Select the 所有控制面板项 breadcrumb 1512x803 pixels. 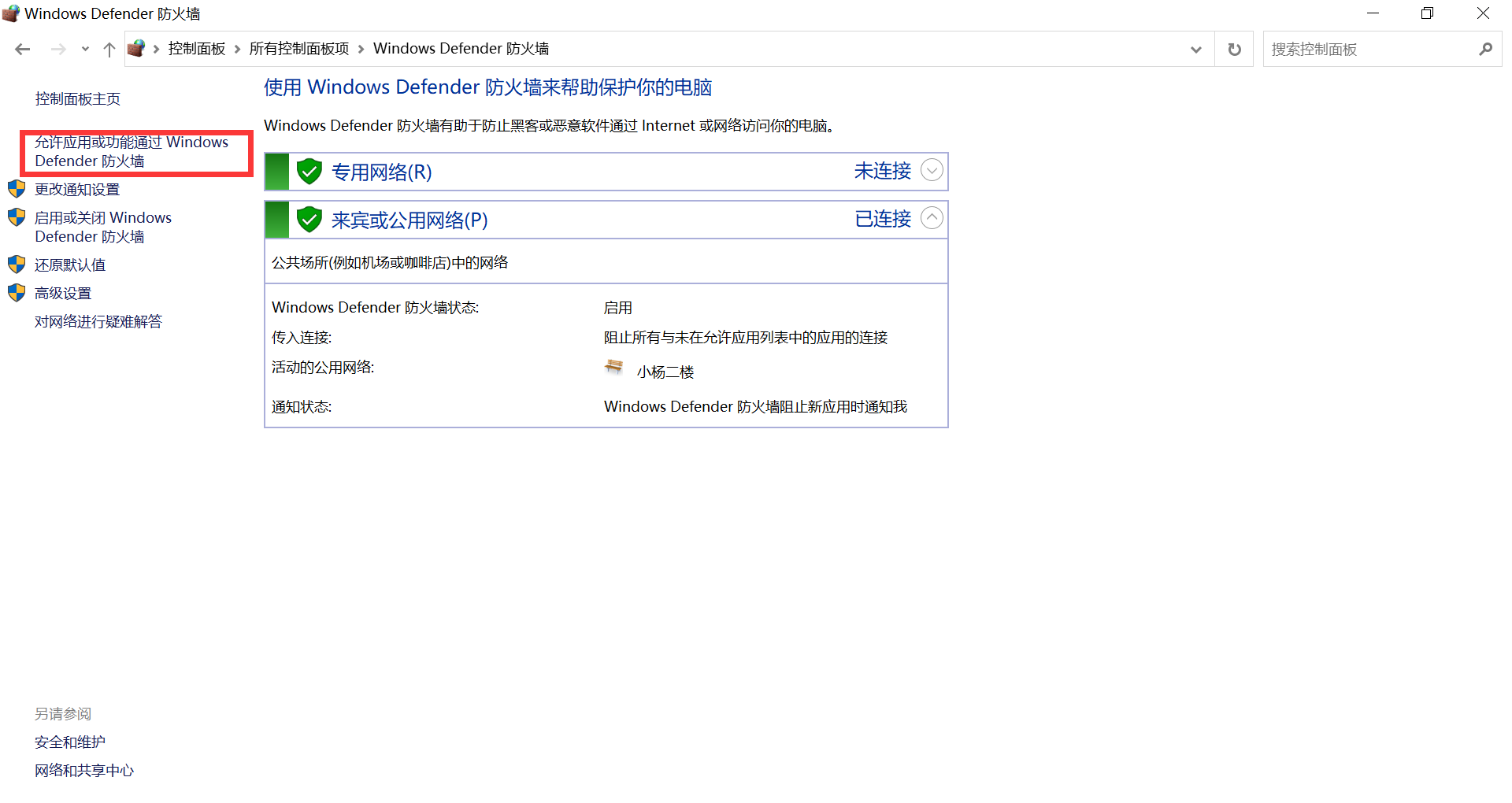pos(299,49)
